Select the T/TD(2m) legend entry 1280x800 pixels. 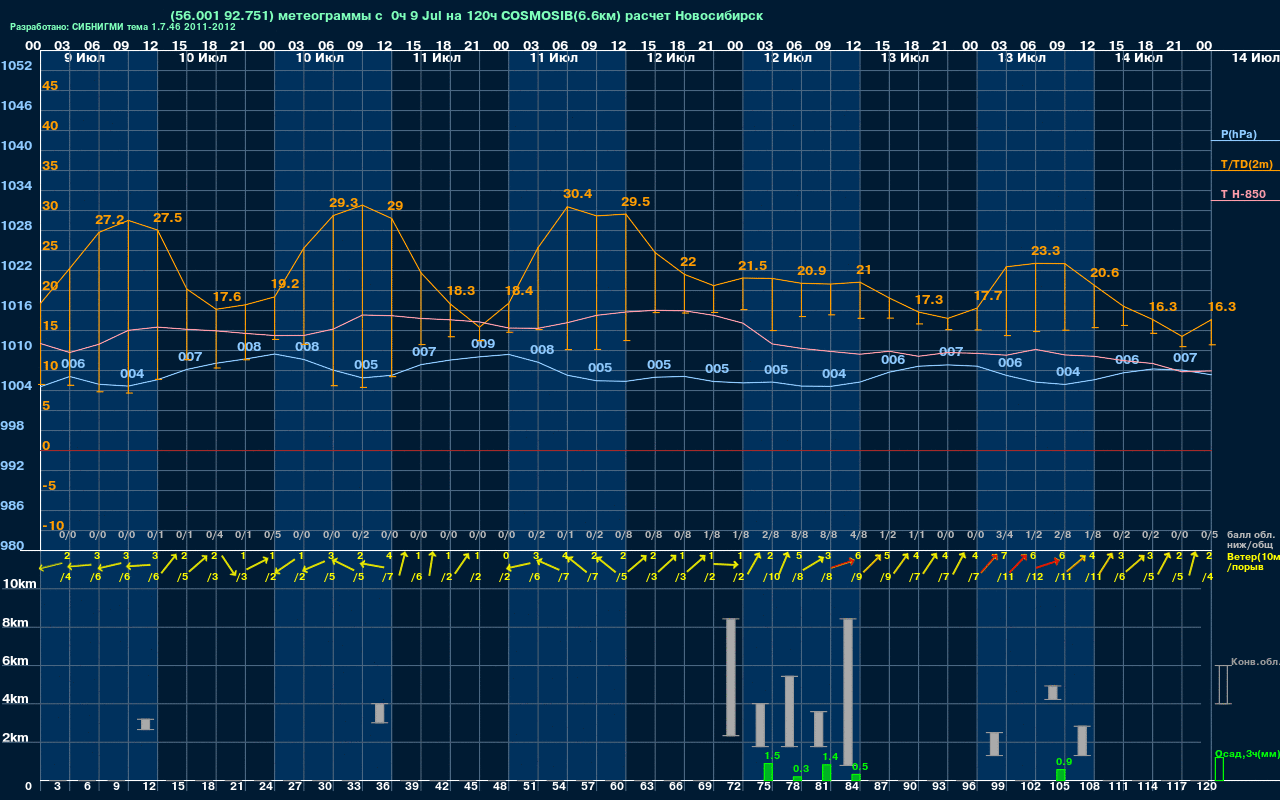[x=1246, y=164]
